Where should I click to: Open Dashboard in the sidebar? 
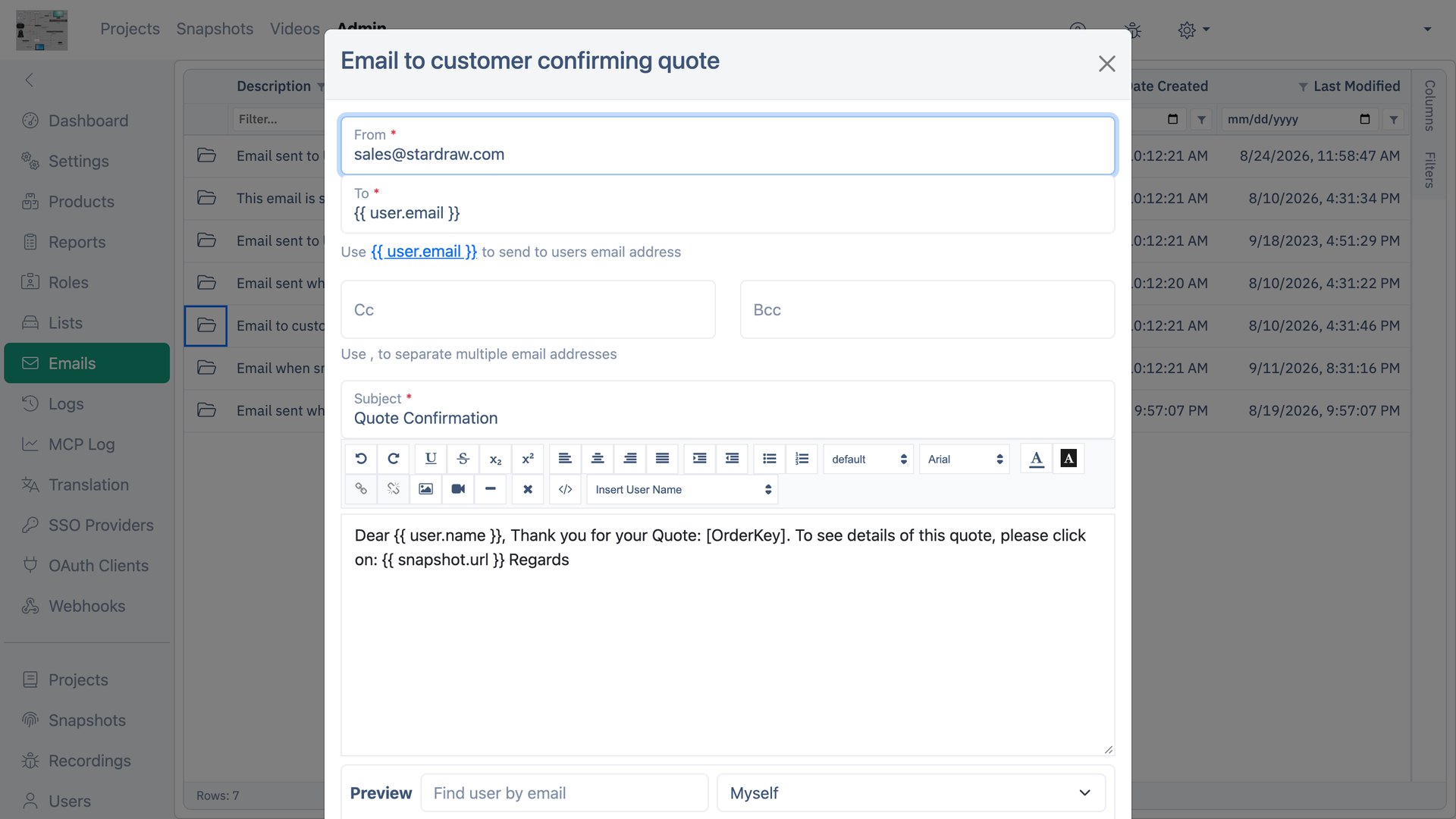pos(87,121)
